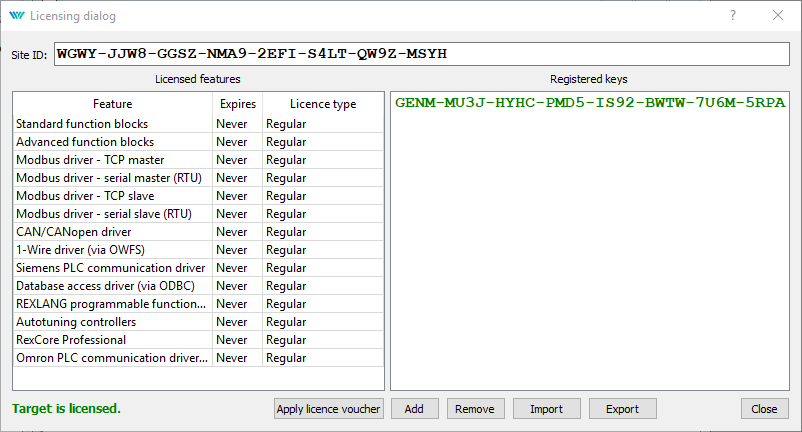Select the RexCore Professional row
Viewport: 802px width, 432px height.
(198, 340)
